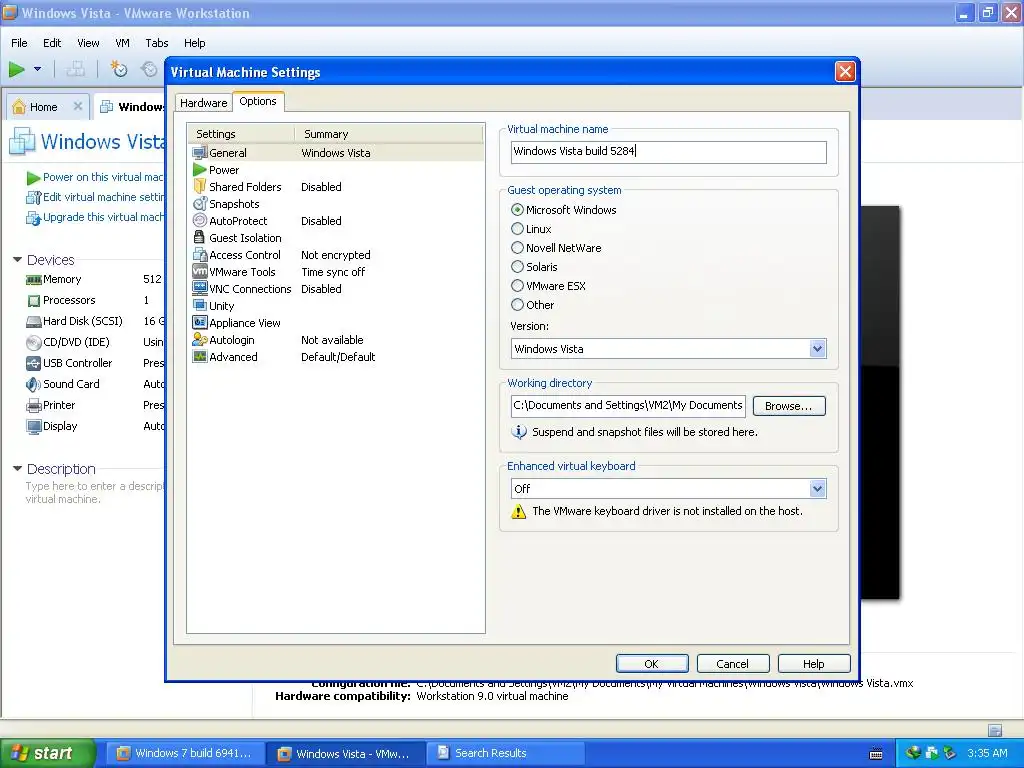Collapse the Description section
Viewport: 1024px width, 768px height.
18,469
